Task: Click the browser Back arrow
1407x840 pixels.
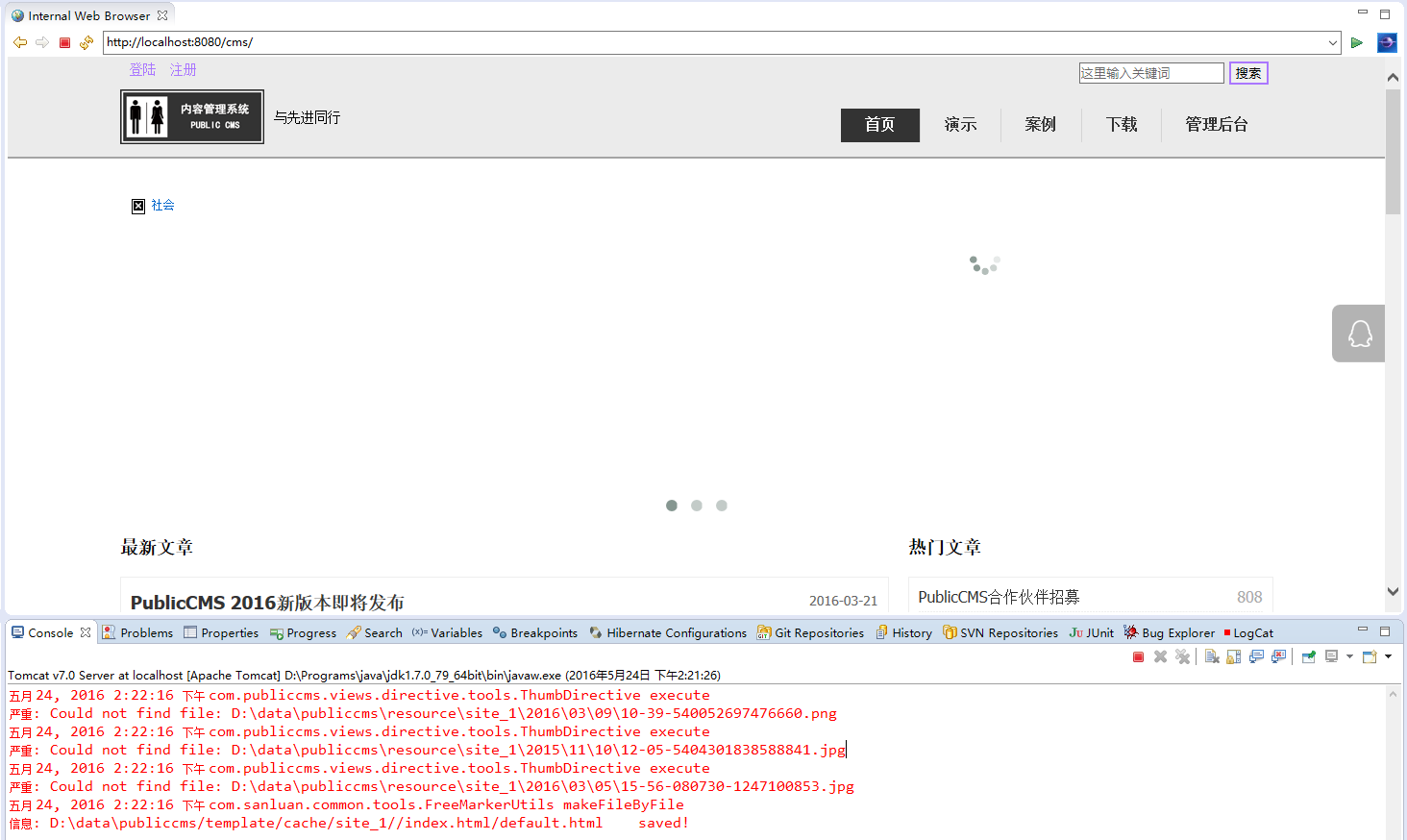Action: click(19, 42)
